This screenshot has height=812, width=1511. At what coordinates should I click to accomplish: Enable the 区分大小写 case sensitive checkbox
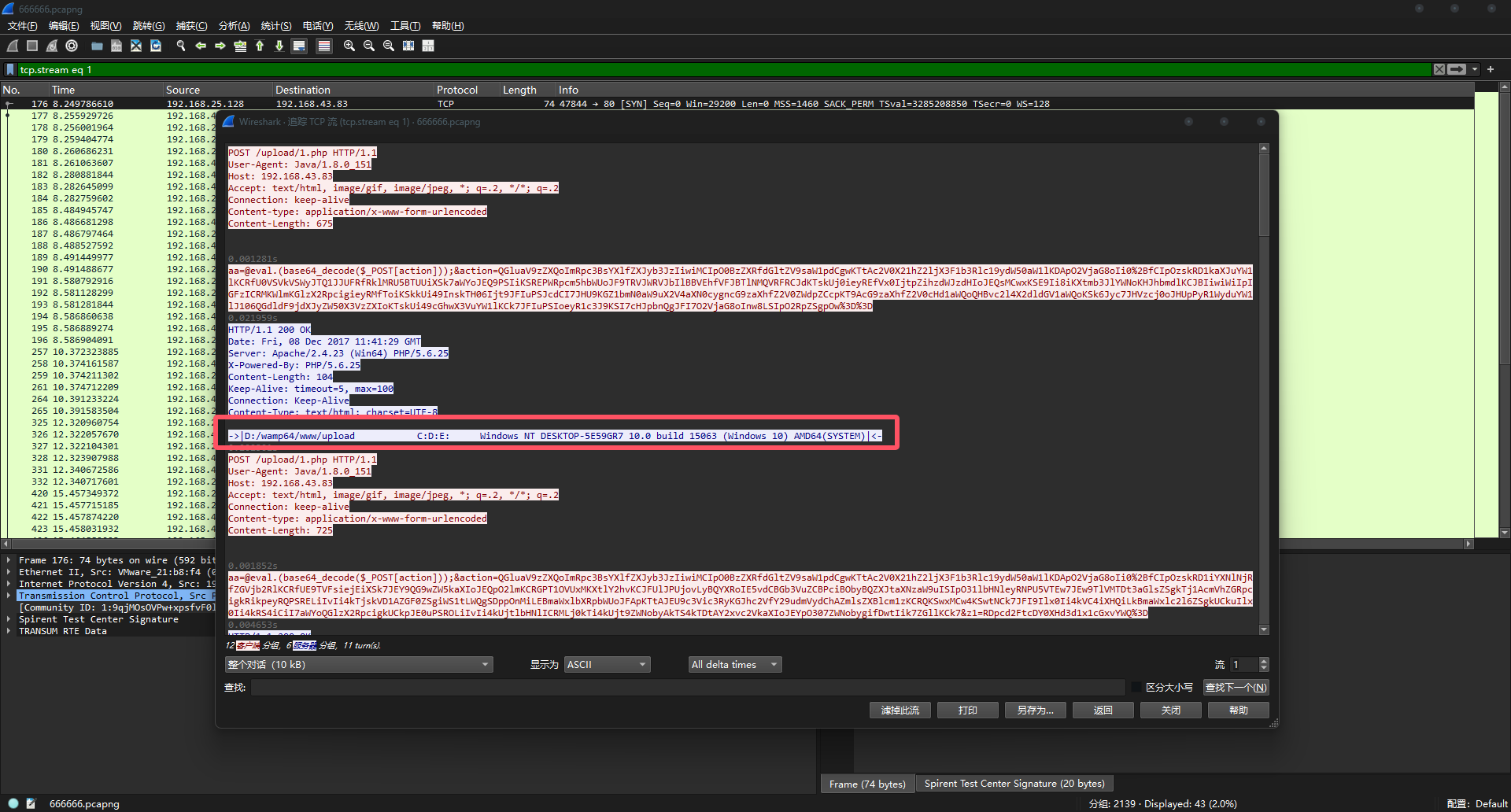click(x=1136, y=687)
